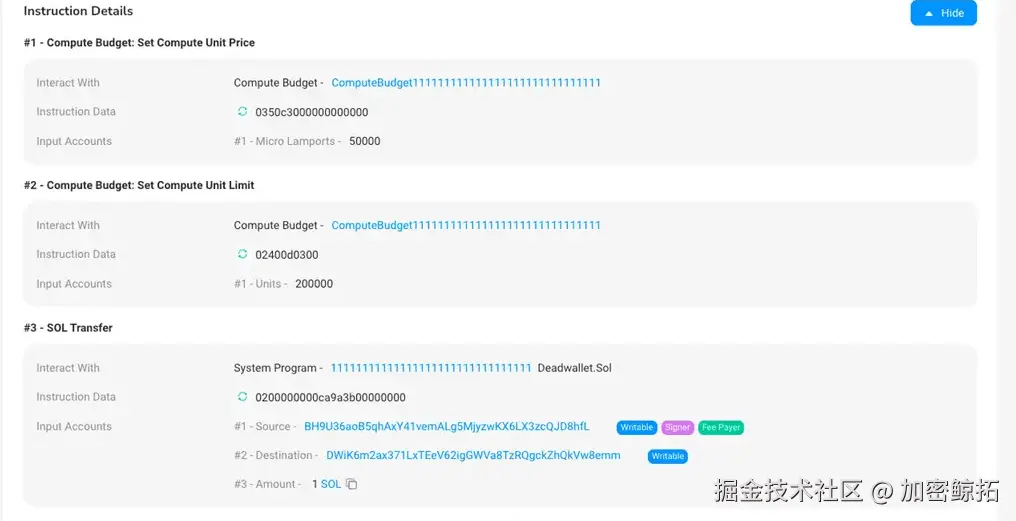Click the Fee Payer badge
Image resolution: width=1016 pixels, height=521 pixels.
click(721, 428)
